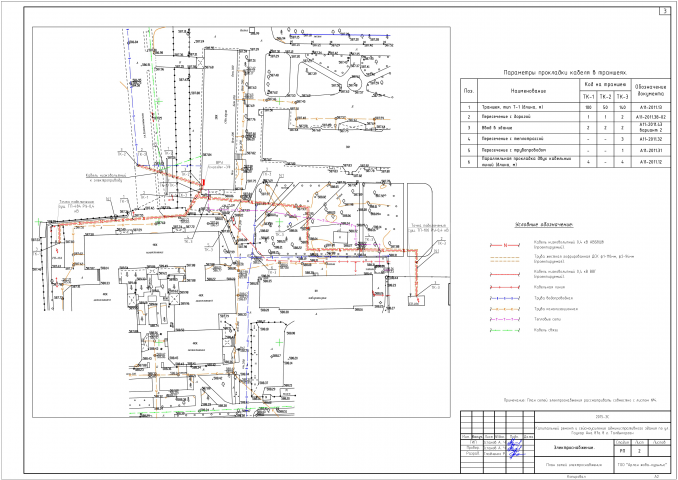Click the 'Кол на траншею' header cell
This screenshot has height=480, width=678.
coord(605,84)
